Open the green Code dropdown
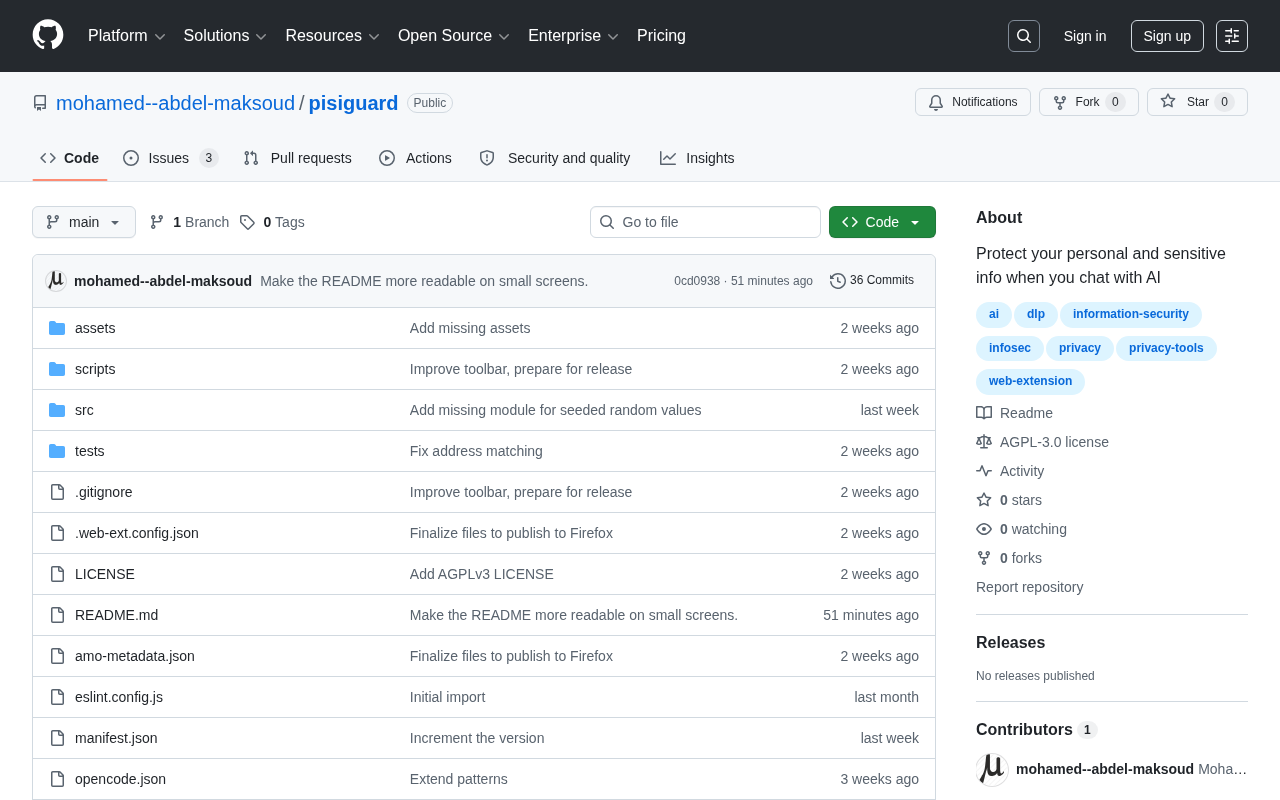 click(x=882, y=222)
